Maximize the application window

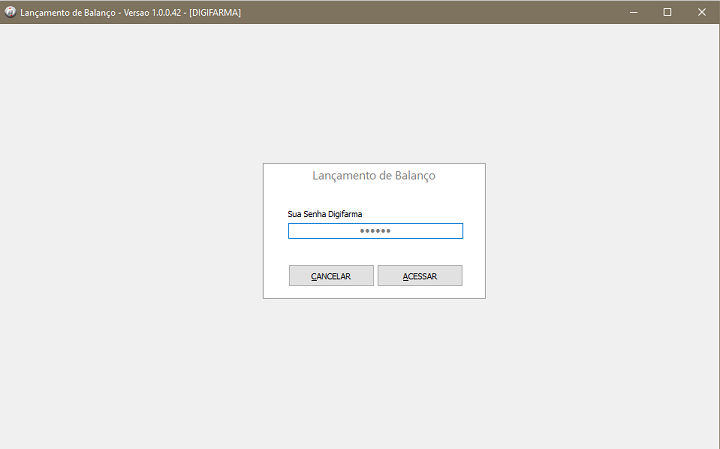coord(667,12)
